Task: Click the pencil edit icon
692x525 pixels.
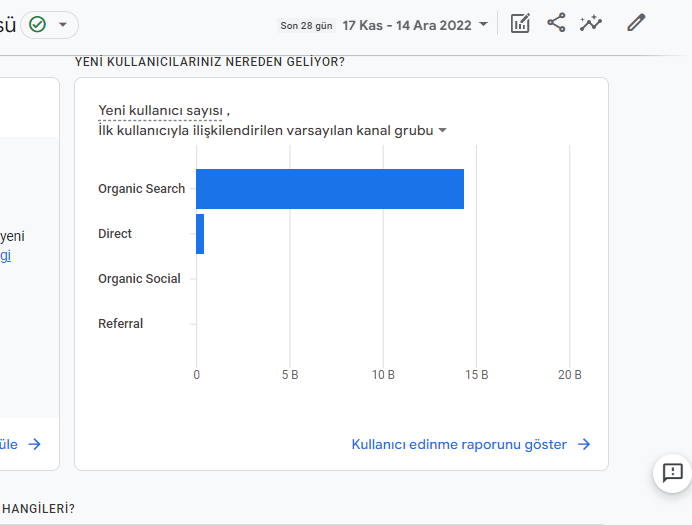Action: (636, 23)
